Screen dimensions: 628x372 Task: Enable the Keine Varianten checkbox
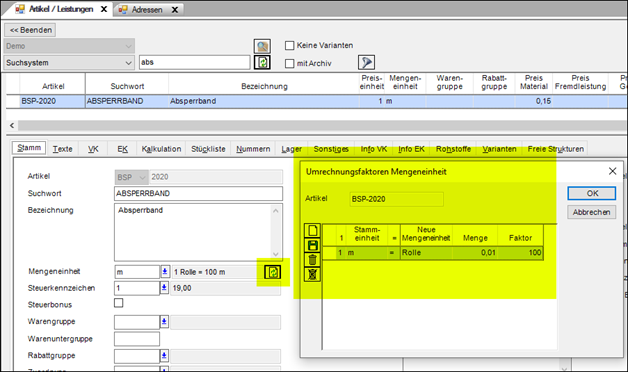(x=290, y=46)
